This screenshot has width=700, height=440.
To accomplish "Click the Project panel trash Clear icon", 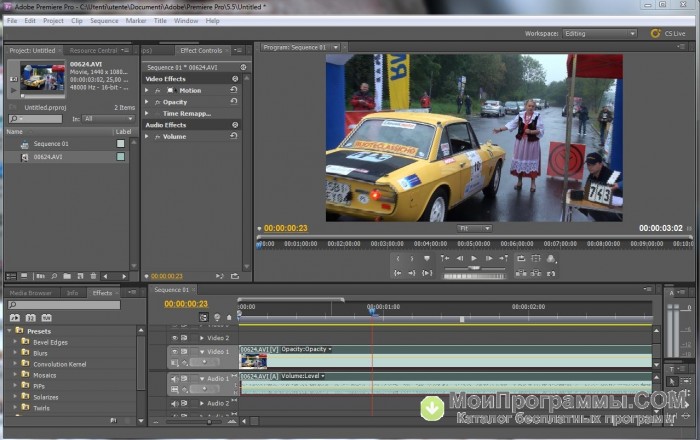I will [x=93, y=276].
